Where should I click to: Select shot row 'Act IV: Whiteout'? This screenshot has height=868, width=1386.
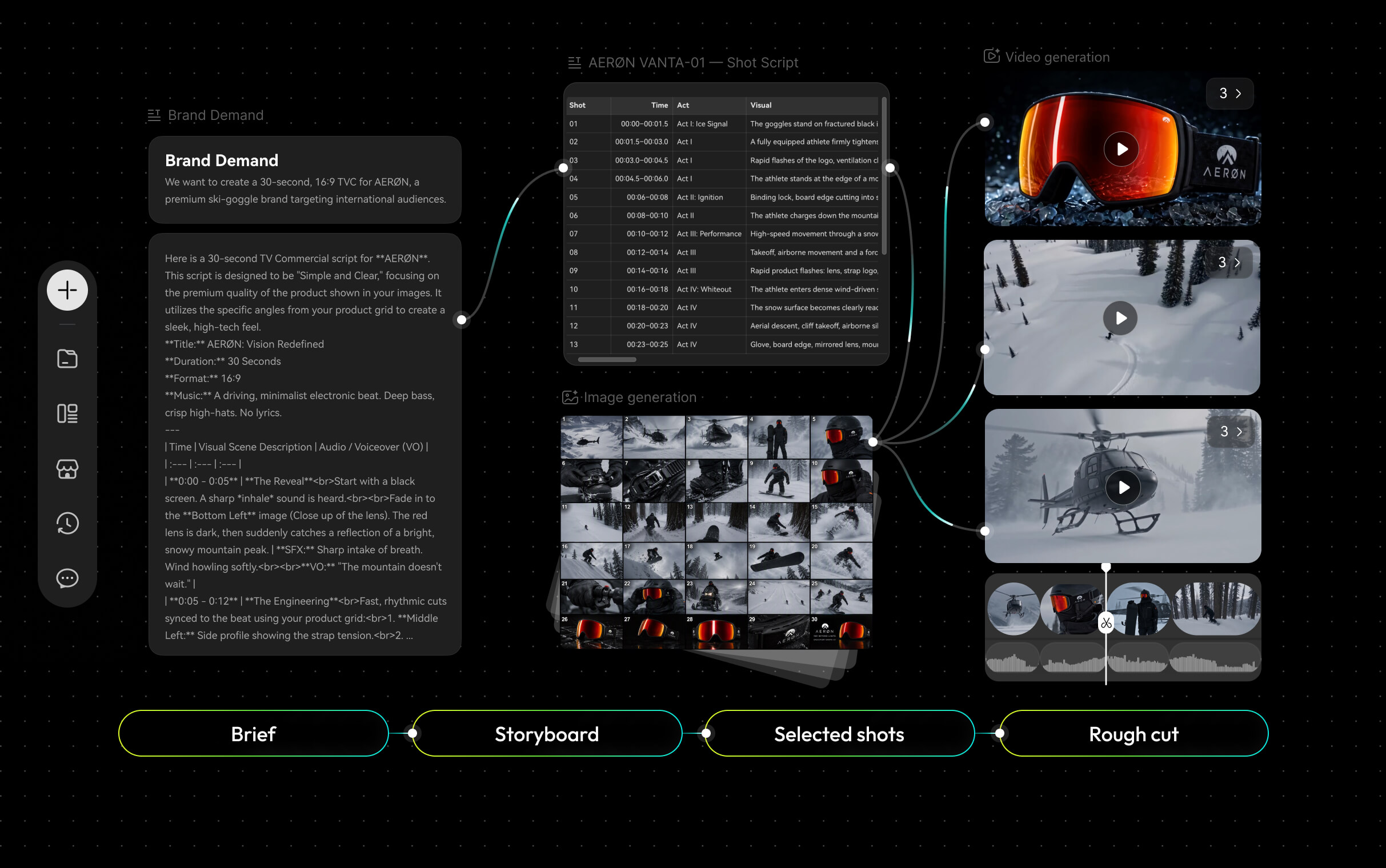point(722,290)
